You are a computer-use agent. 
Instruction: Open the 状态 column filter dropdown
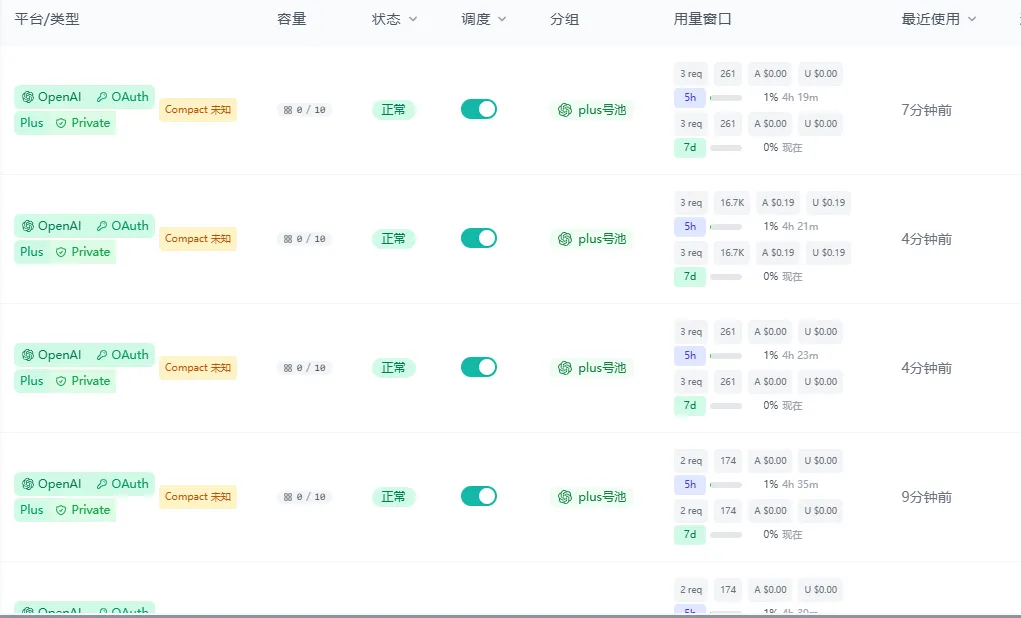click(x=413, y=20)
